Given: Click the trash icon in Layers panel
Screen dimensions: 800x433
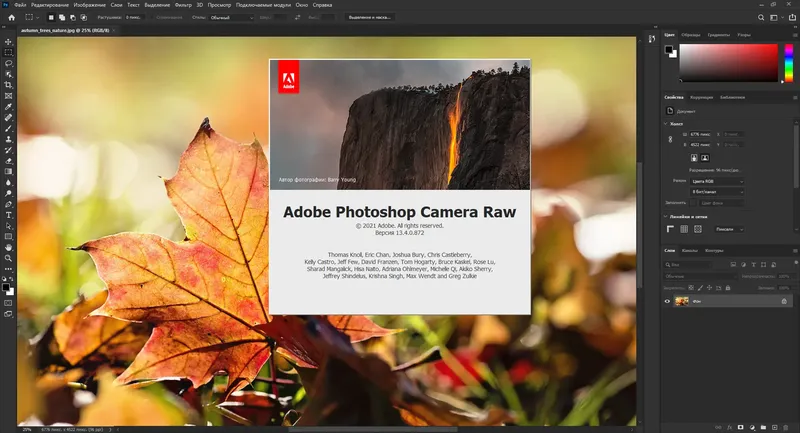Looking at the screenshot, I should 786,427.
